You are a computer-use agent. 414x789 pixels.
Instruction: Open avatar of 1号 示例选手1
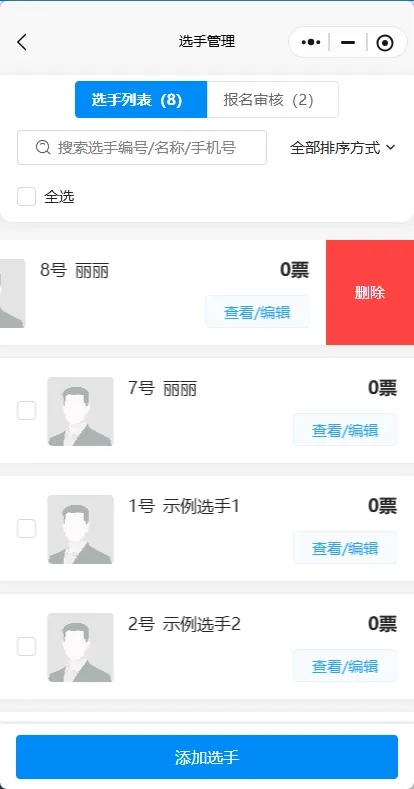pos(80,529)
